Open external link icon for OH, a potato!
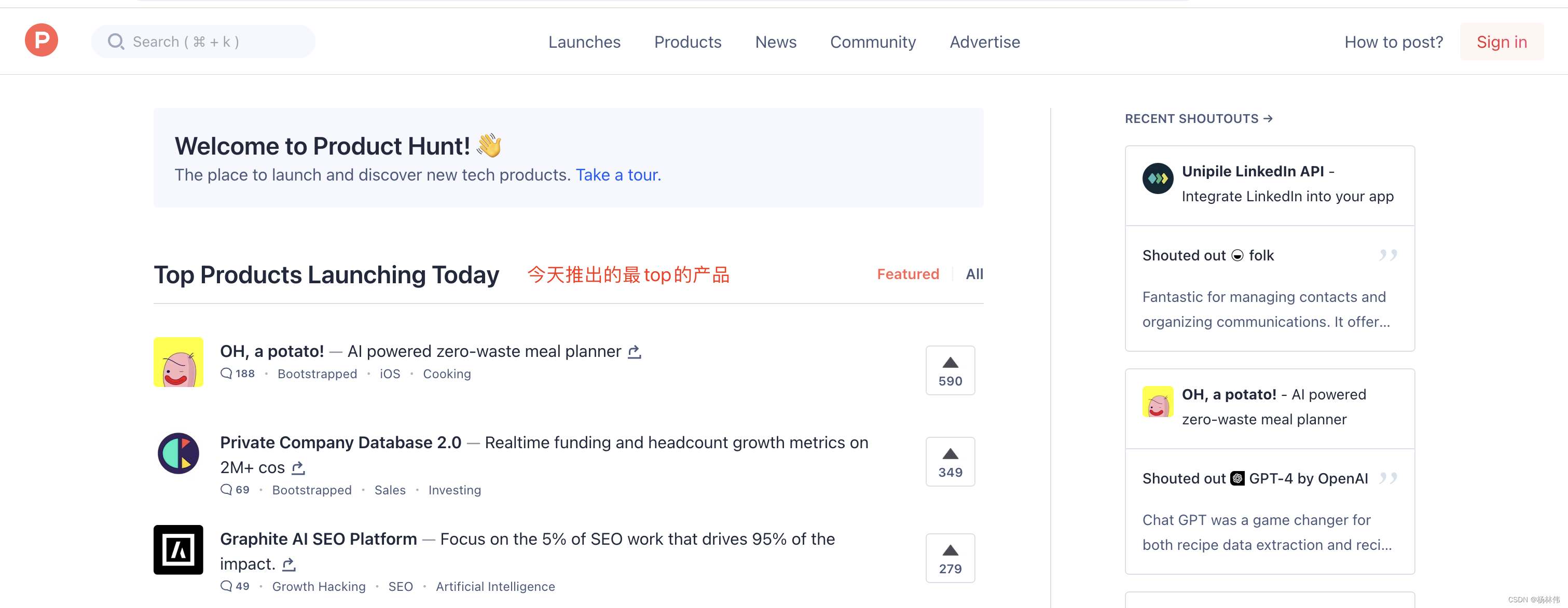Screen dimensions: 1568x608 [634, 352]
